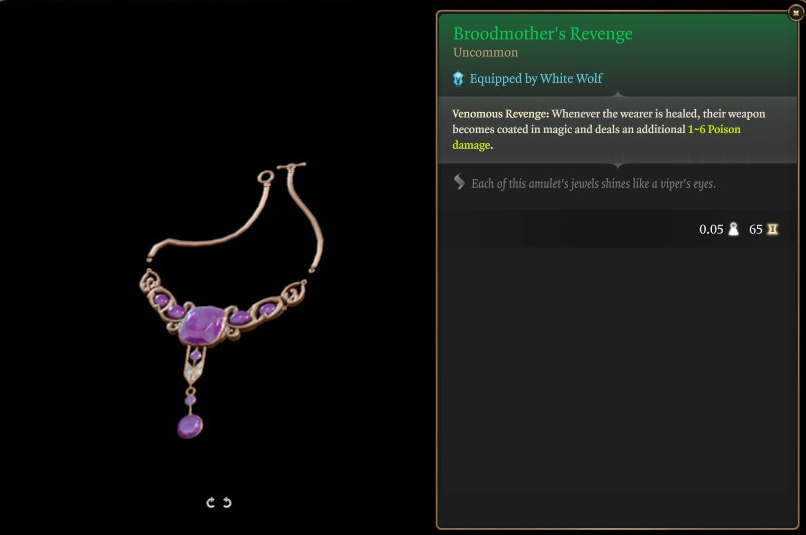The width and height of the screenshot is (806, 535).
Task: Rotate the amulet model clockwise
Action: click(x=210, y=503)
